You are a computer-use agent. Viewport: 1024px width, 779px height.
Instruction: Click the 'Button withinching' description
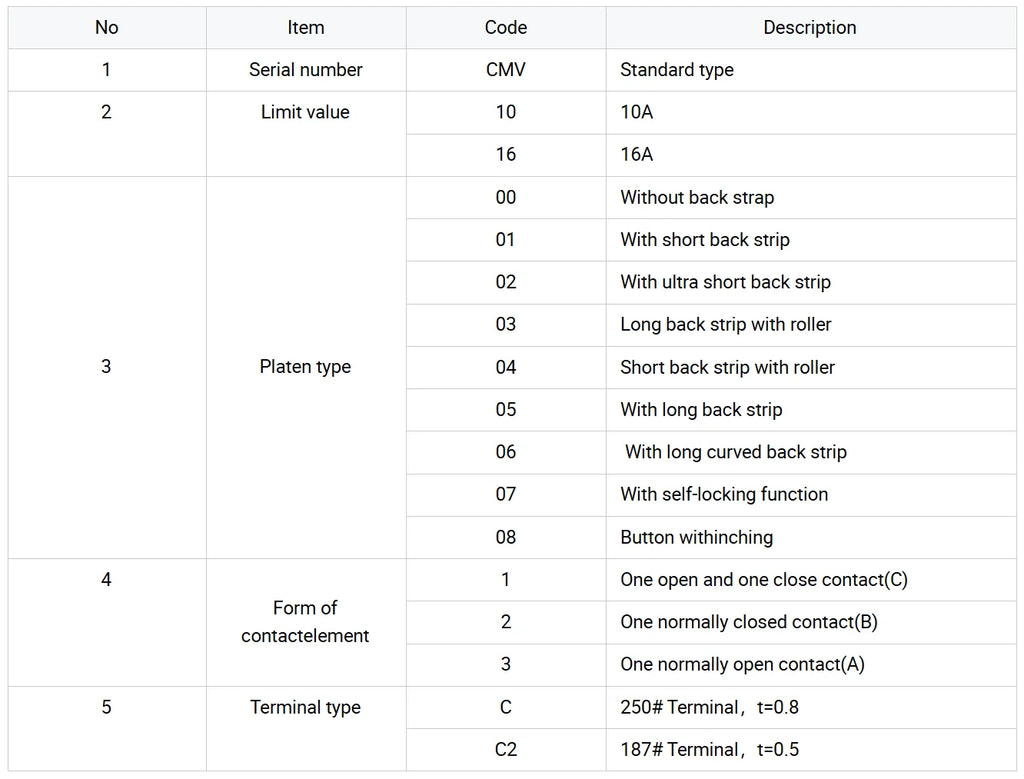(x=696, y=537)
